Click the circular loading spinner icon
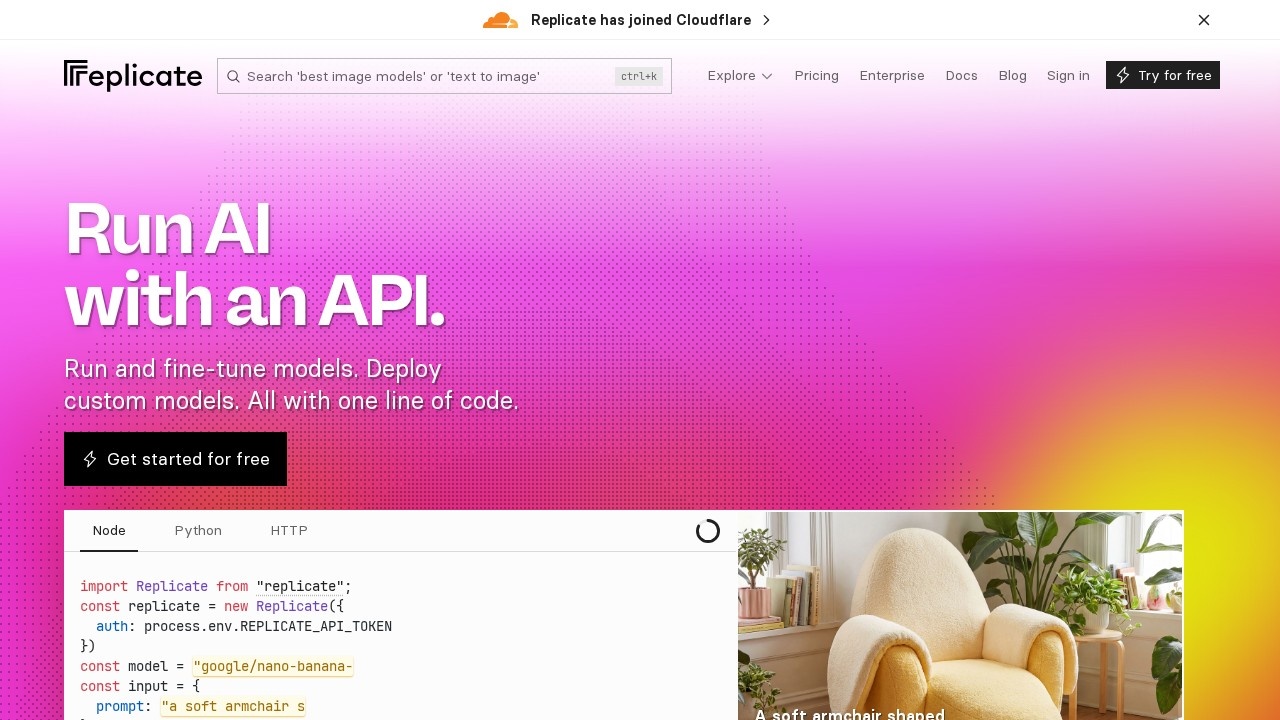The width and height of the screenshot is (1280, 720). point(708,531)
